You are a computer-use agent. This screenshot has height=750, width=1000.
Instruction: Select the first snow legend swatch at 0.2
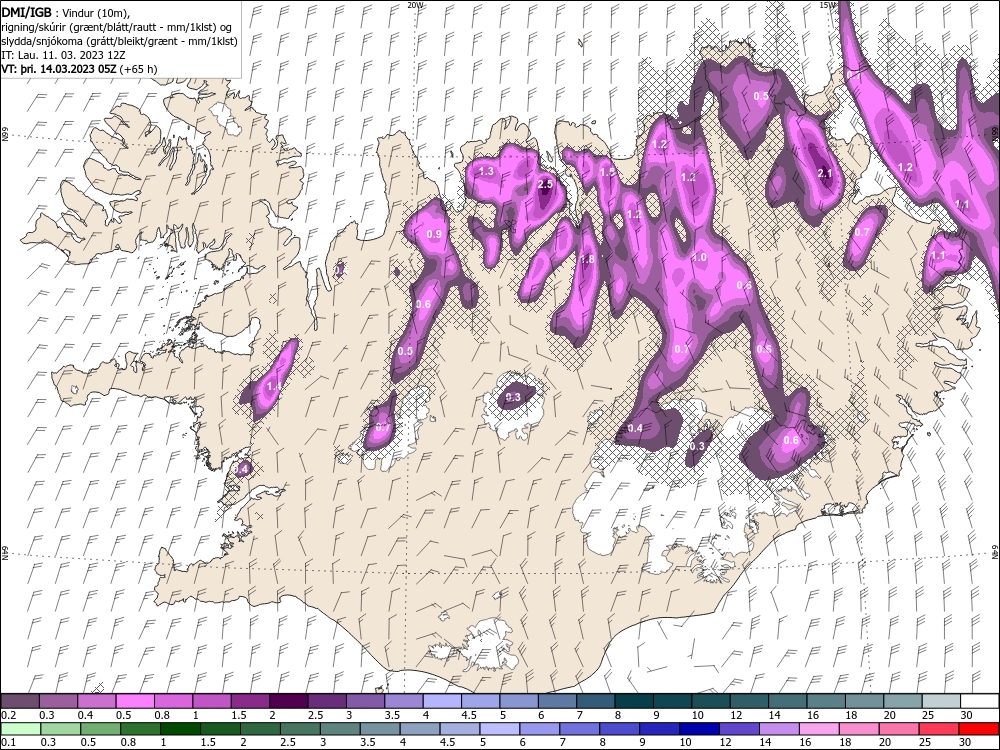click(20, 702)
